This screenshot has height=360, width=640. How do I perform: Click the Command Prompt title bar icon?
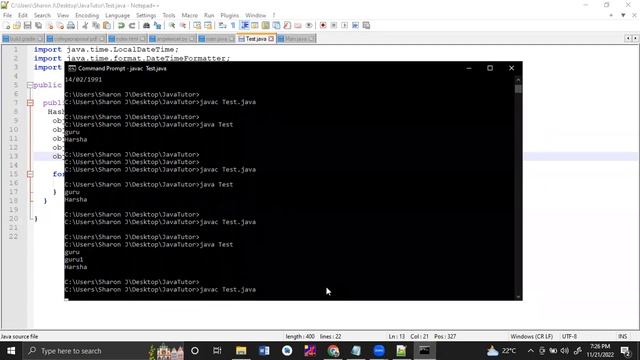(x=72, y=68)
